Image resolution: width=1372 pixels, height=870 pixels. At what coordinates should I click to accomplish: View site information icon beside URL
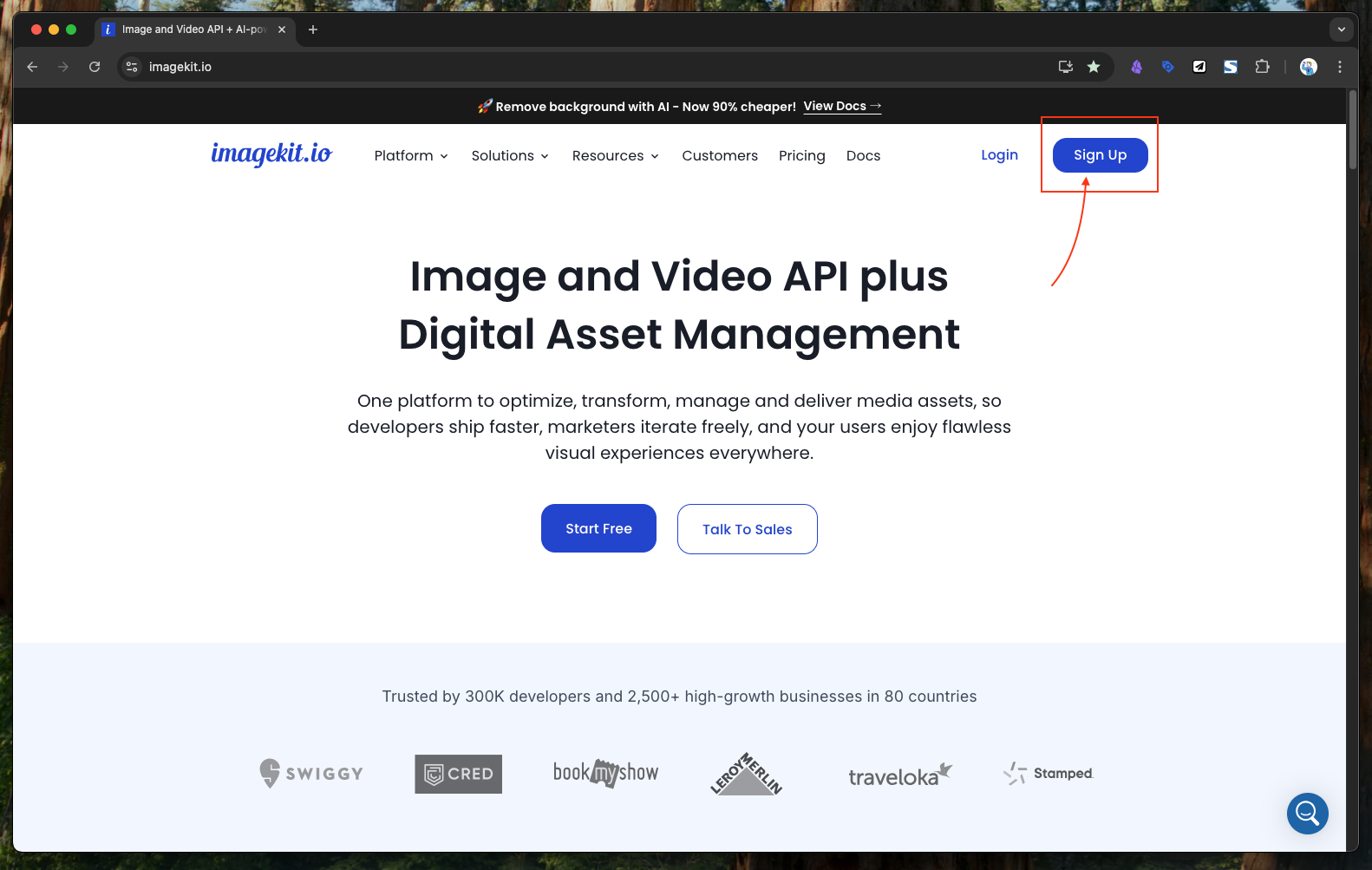132,67
